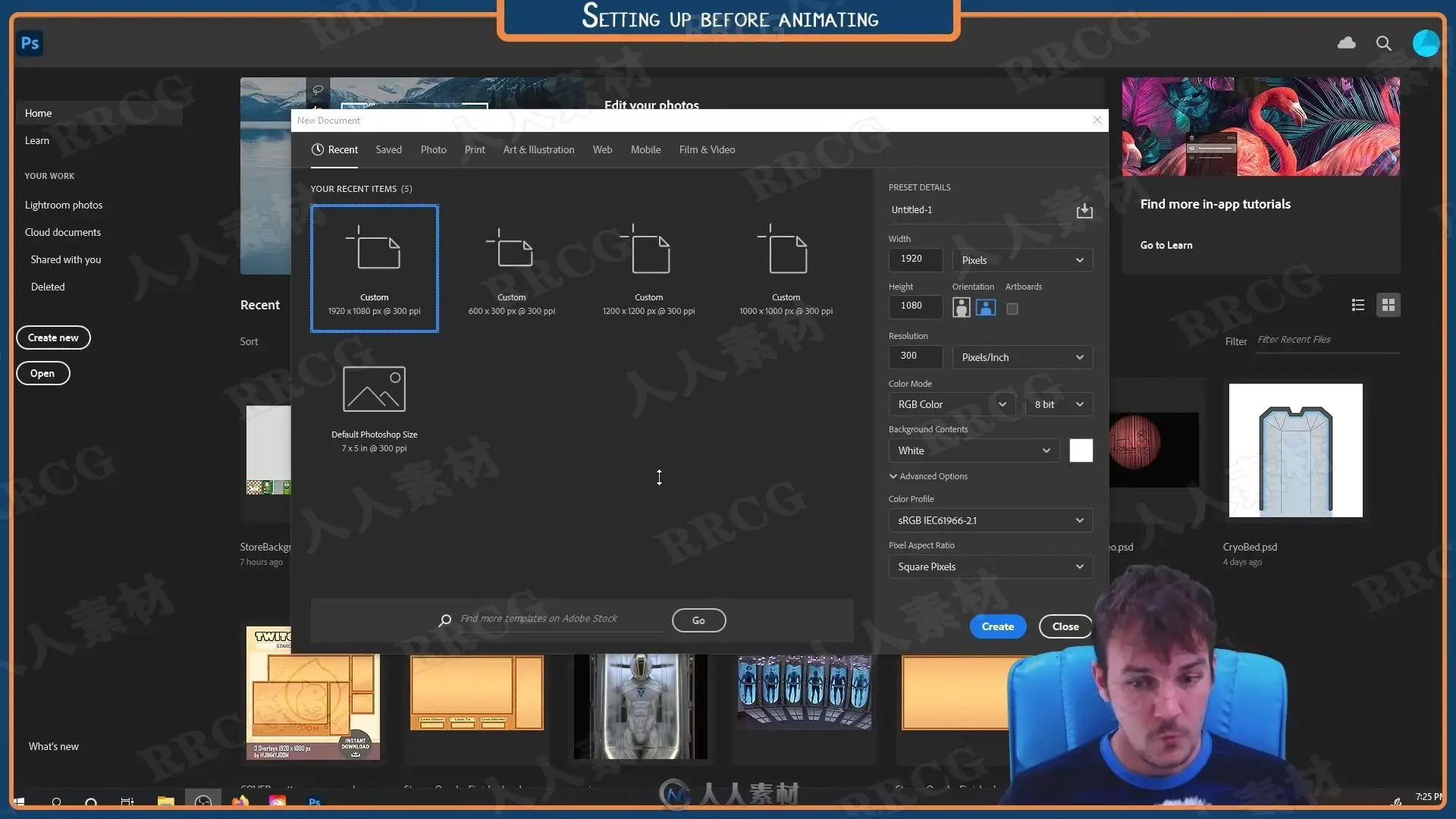This screenshot has width=1456, height=819.
Task: Switch home screen to grid view
Action: pyautogui.click(x=1389, y=305)
